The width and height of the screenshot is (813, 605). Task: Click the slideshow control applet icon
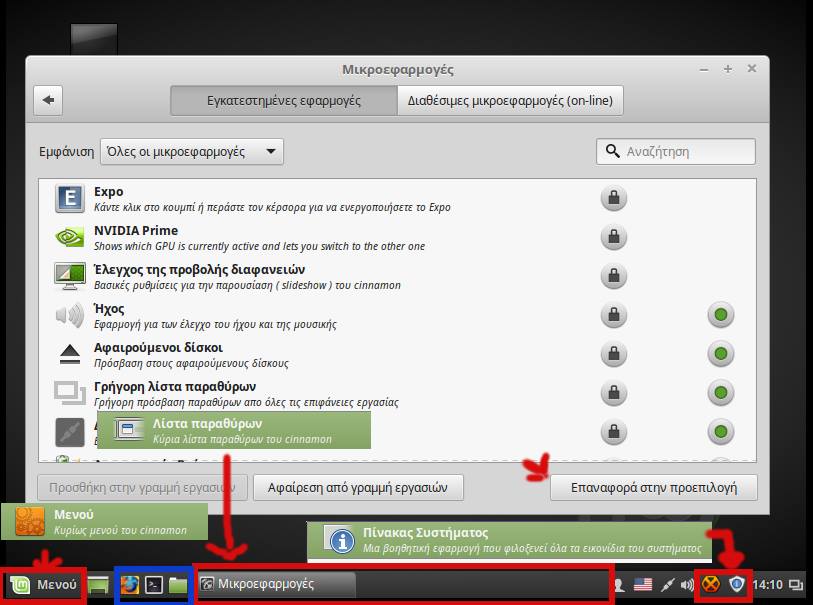[70, 277]
